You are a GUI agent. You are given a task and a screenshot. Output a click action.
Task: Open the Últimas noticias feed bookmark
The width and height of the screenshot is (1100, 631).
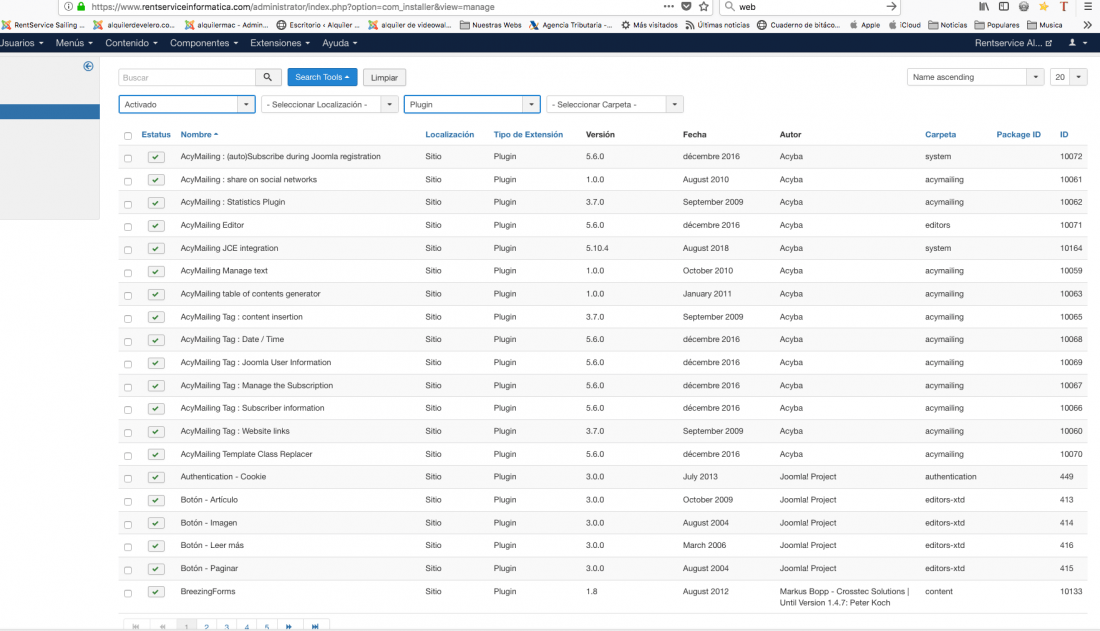pyautogui.click(x=717, y=25)
